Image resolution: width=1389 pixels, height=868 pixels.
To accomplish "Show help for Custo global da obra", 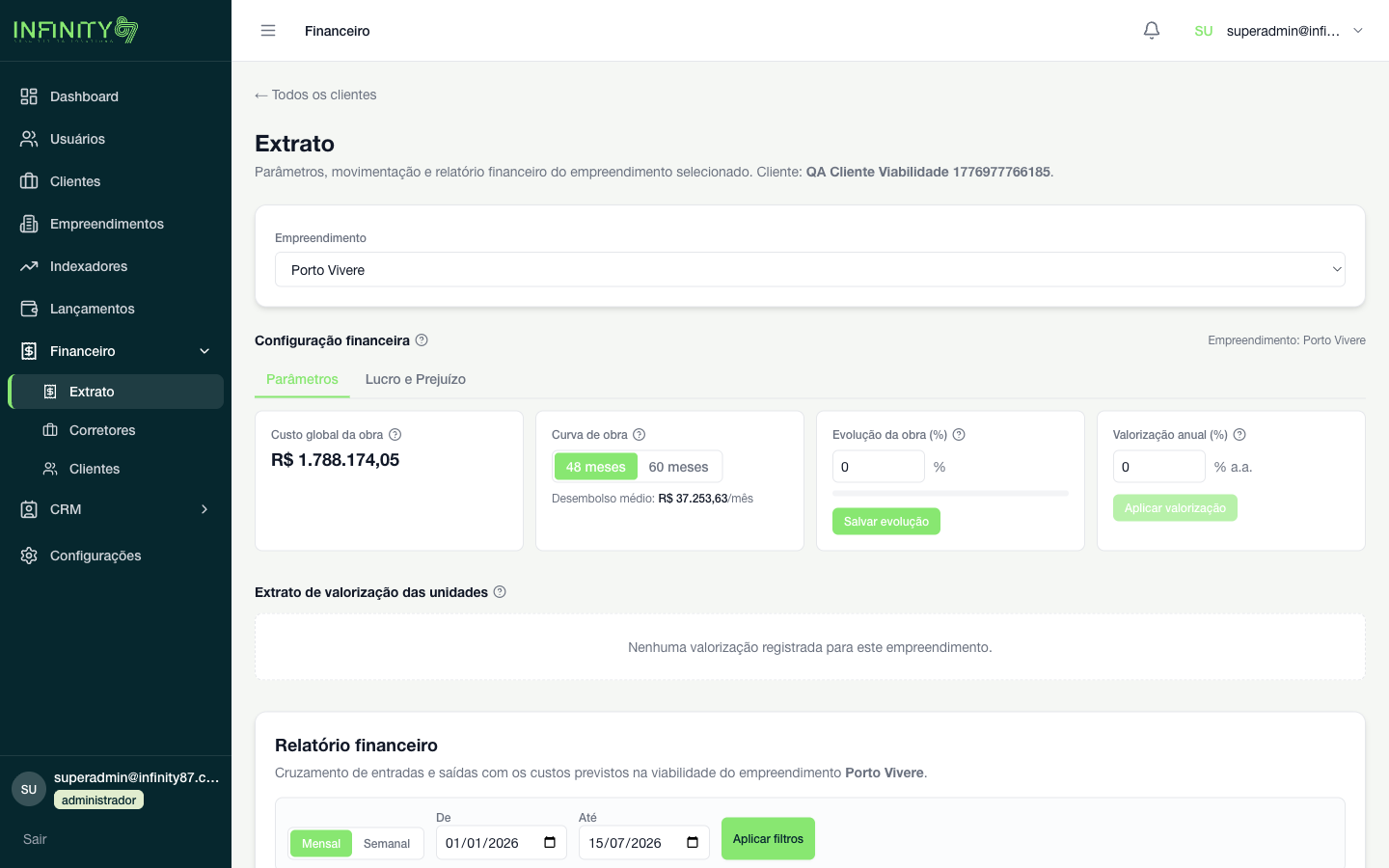I will [x=395, y=435].
